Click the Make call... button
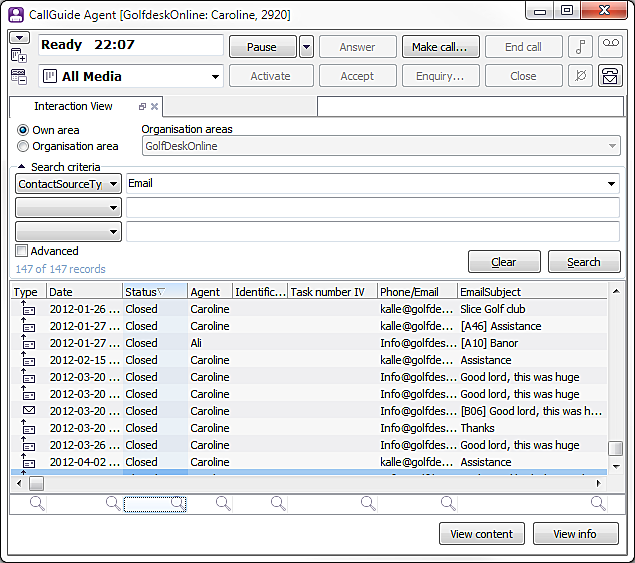The height and width of the screenshot is (563, 635). point(441,47)
